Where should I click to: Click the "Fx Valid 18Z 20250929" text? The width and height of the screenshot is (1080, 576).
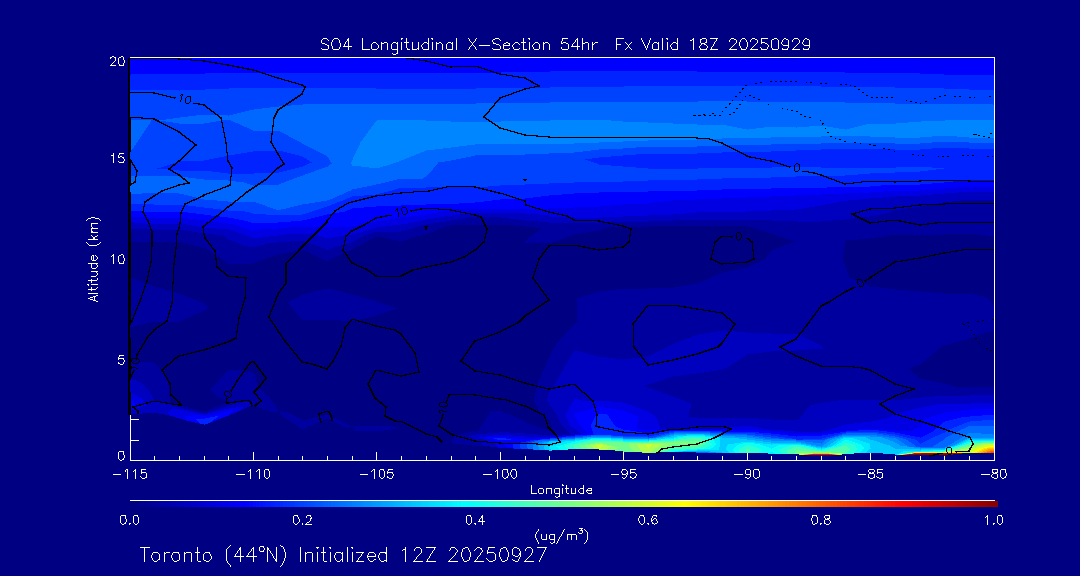point(712,45)
